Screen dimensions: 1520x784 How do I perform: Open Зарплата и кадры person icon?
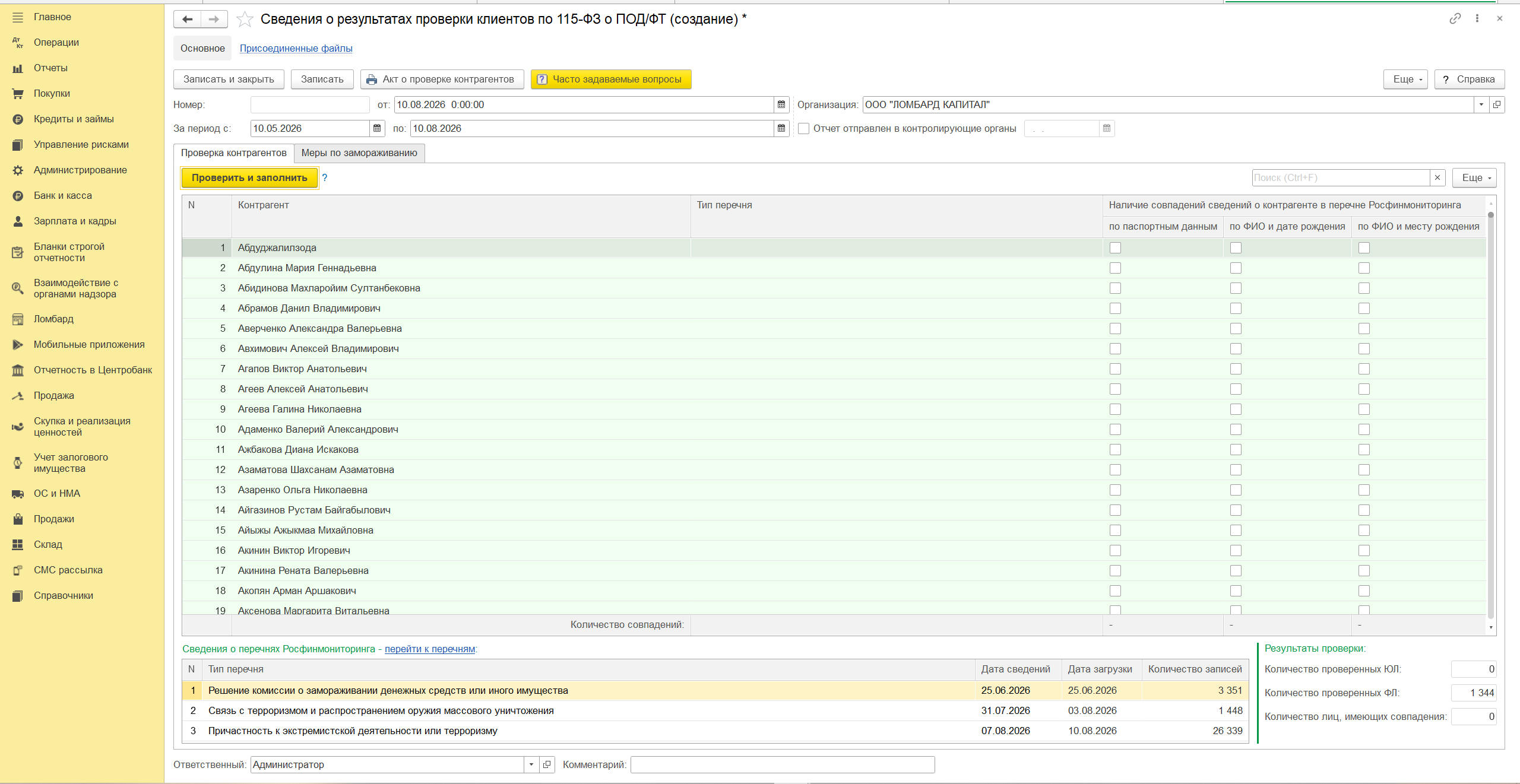click(x=18, y=221)
